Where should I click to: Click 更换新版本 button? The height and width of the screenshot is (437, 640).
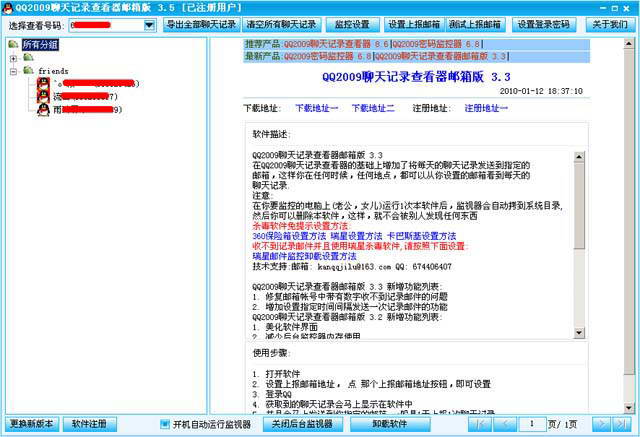pos(31,424)
